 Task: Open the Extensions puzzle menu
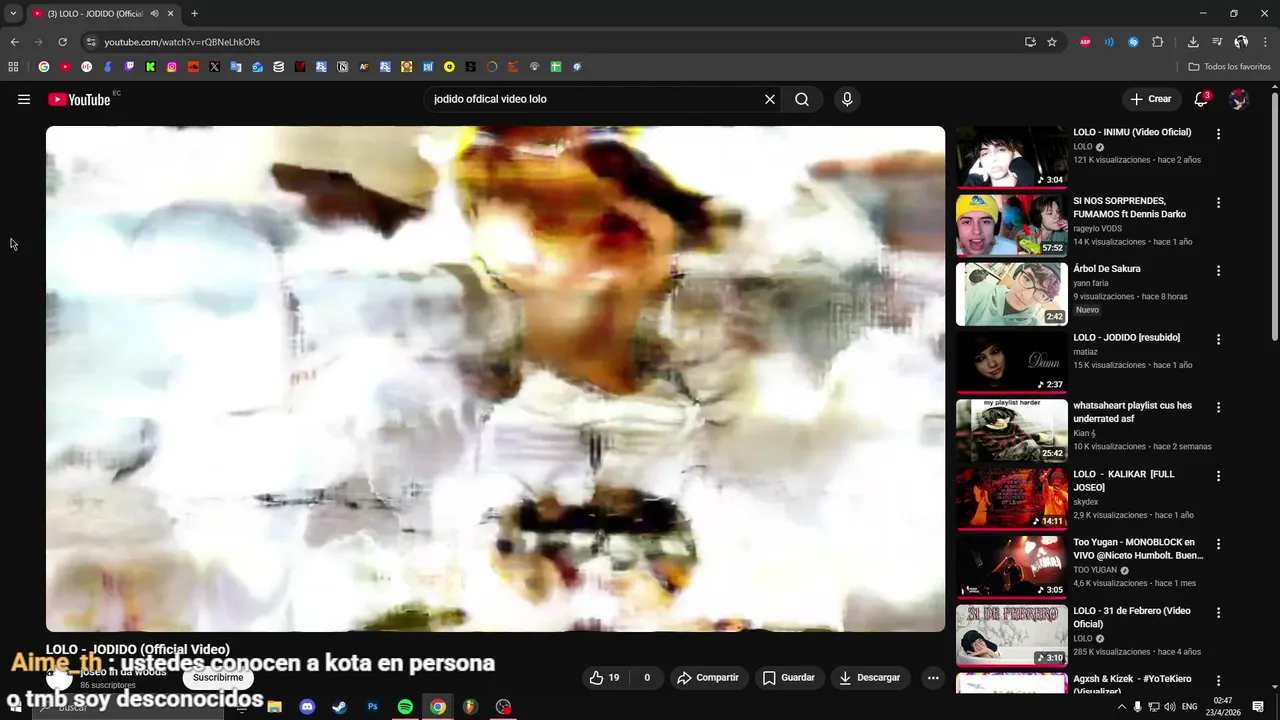click(x=1157, y=42)
